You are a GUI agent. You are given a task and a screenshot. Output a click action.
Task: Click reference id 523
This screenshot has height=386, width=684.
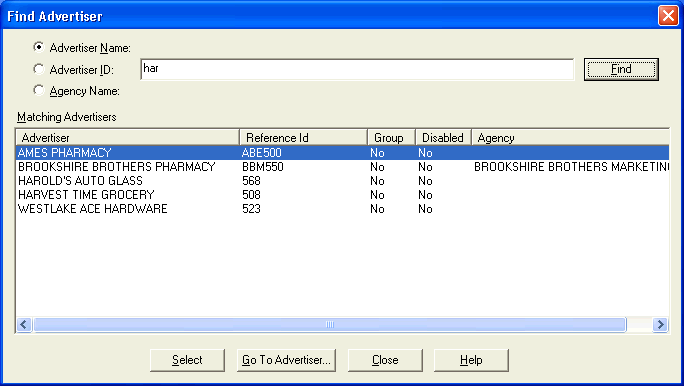coord(251,208)
